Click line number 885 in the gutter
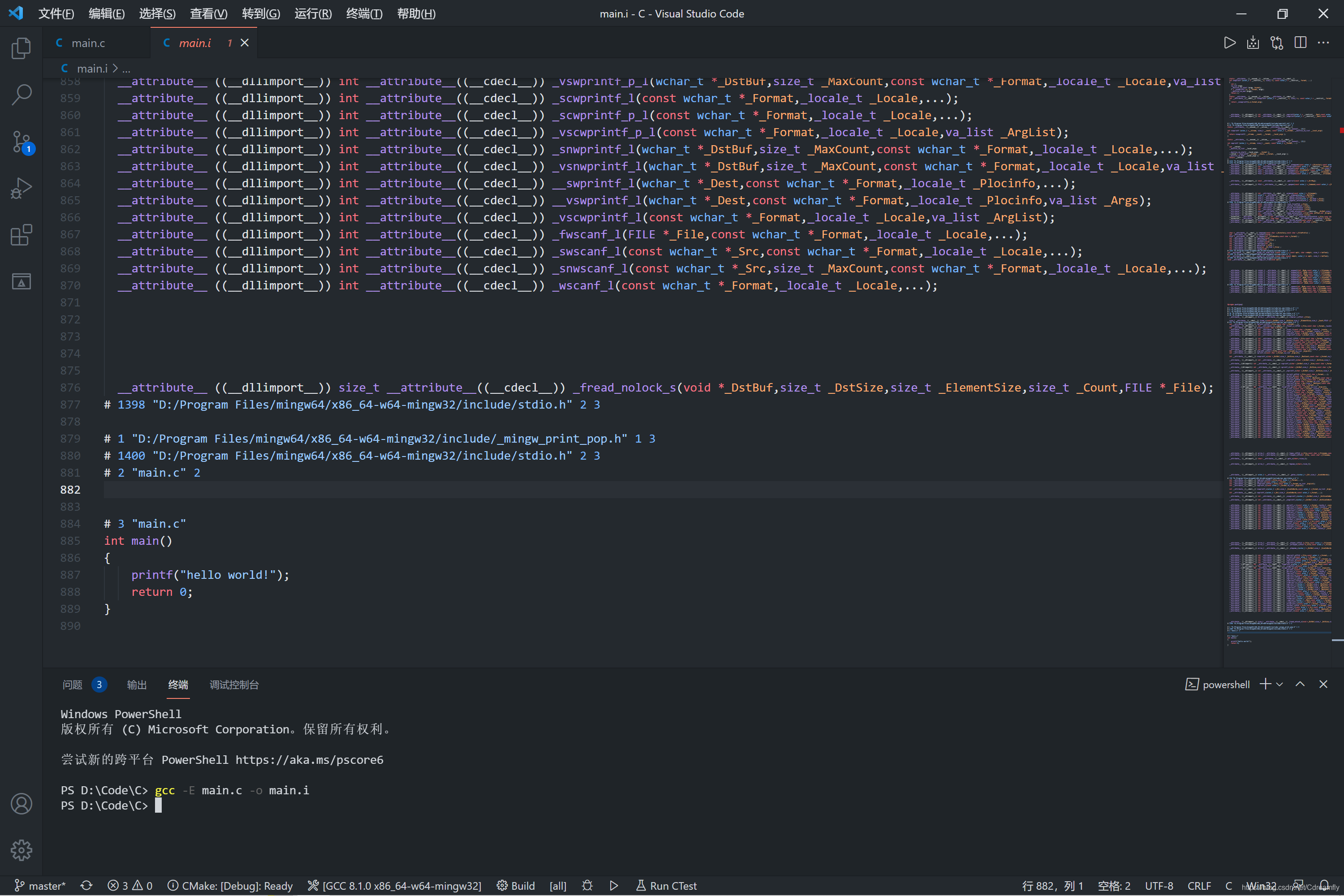The width and height of the screenshot is (1344, 896). [x=70, y=541]
